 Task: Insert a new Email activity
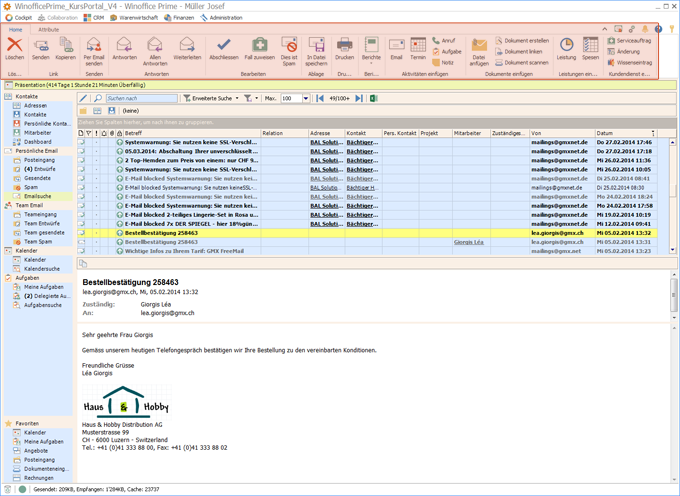click(396, 48)
